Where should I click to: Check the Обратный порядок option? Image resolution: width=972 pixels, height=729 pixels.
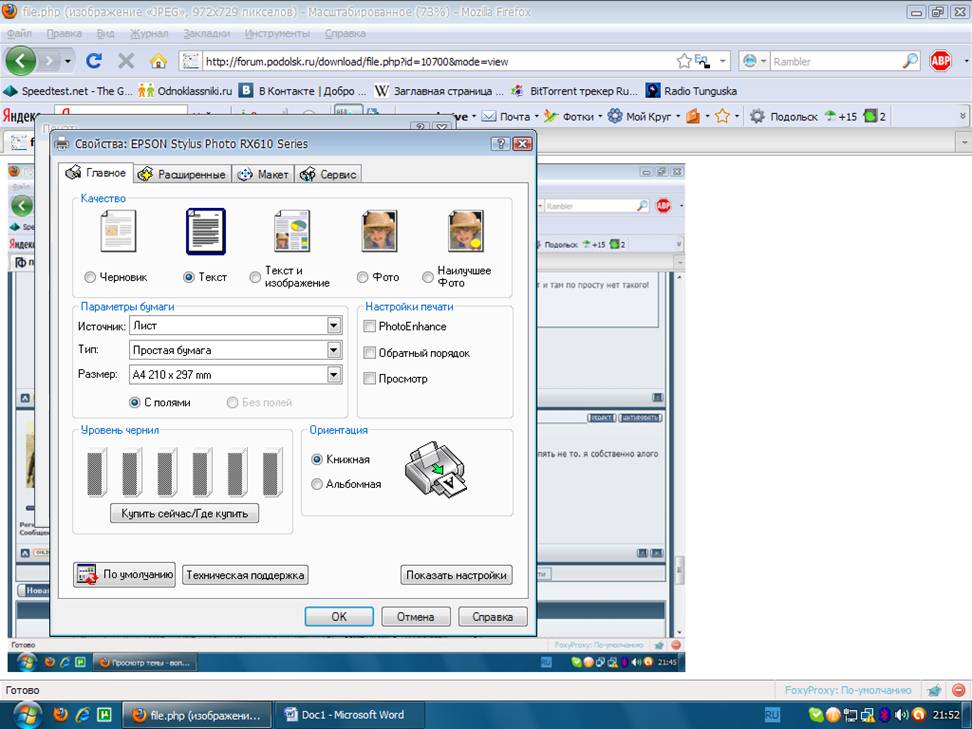click(x=370, y=353)
